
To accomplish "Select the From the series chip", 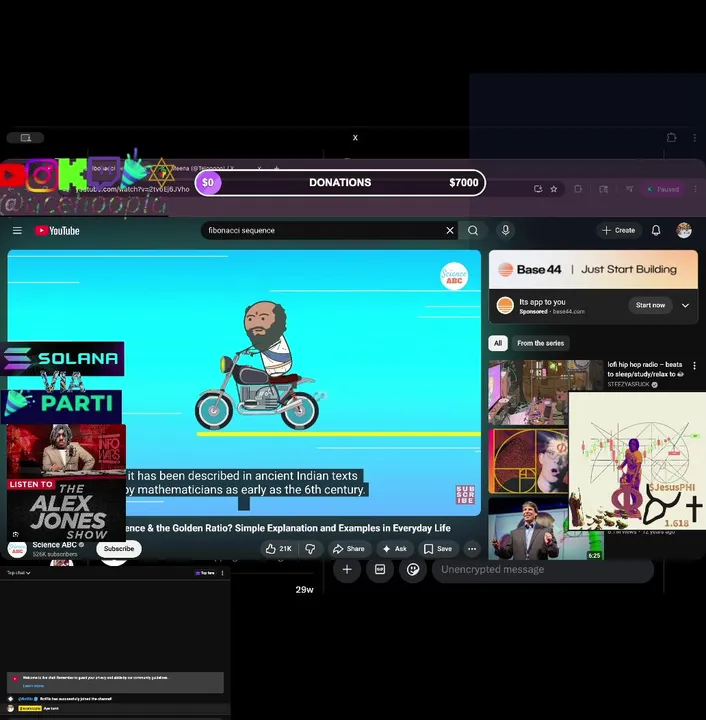I will [540, 343].
